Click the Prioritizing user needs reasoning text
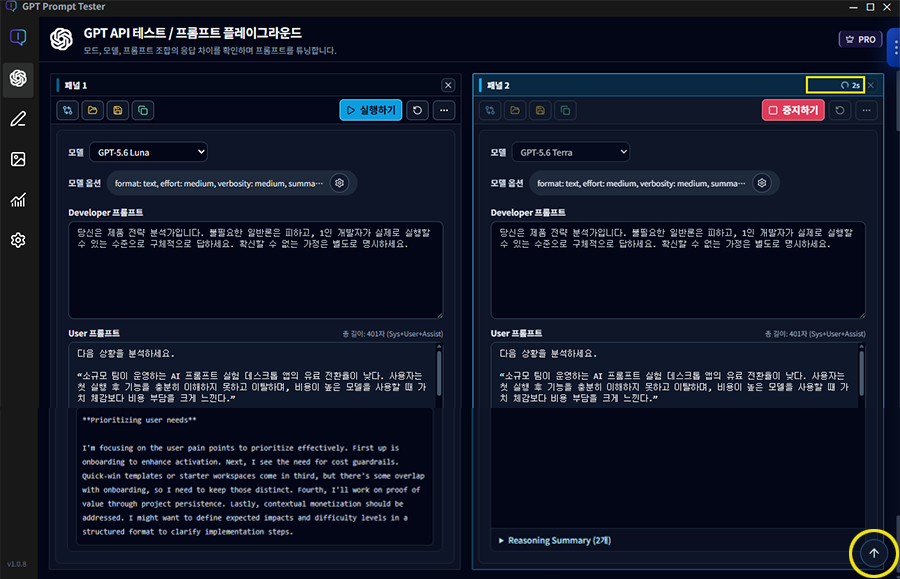This screenshot has height=579, width=900. tap(139, 420)
